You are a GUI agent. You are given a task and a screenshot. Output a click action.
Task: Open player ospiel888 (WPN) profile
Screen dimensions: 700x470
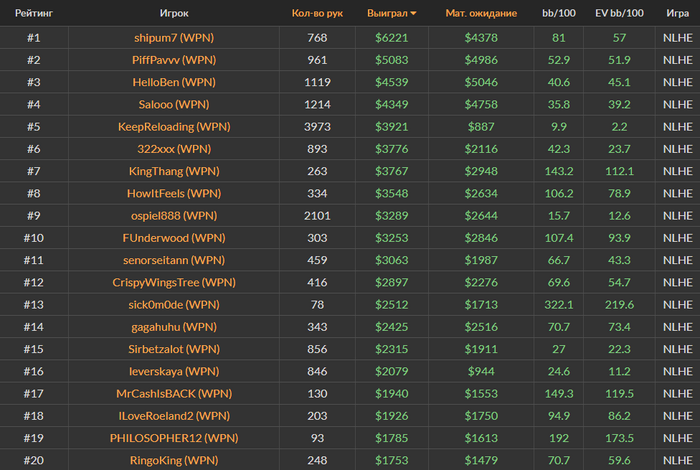(x=174, y=216)
